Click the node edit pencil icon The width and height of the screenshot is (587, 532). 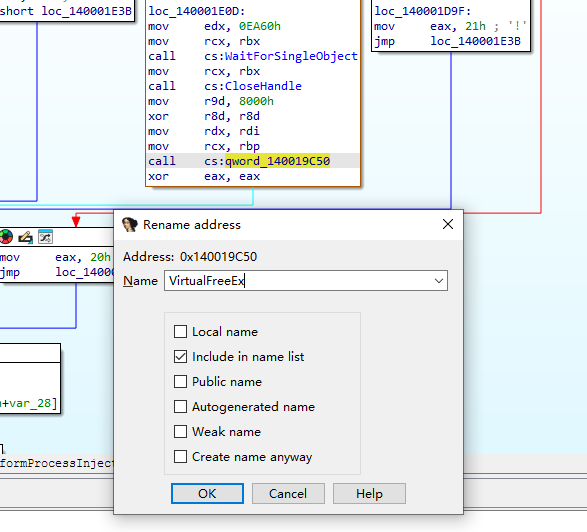pyautogui.click(x=25, y=237)
